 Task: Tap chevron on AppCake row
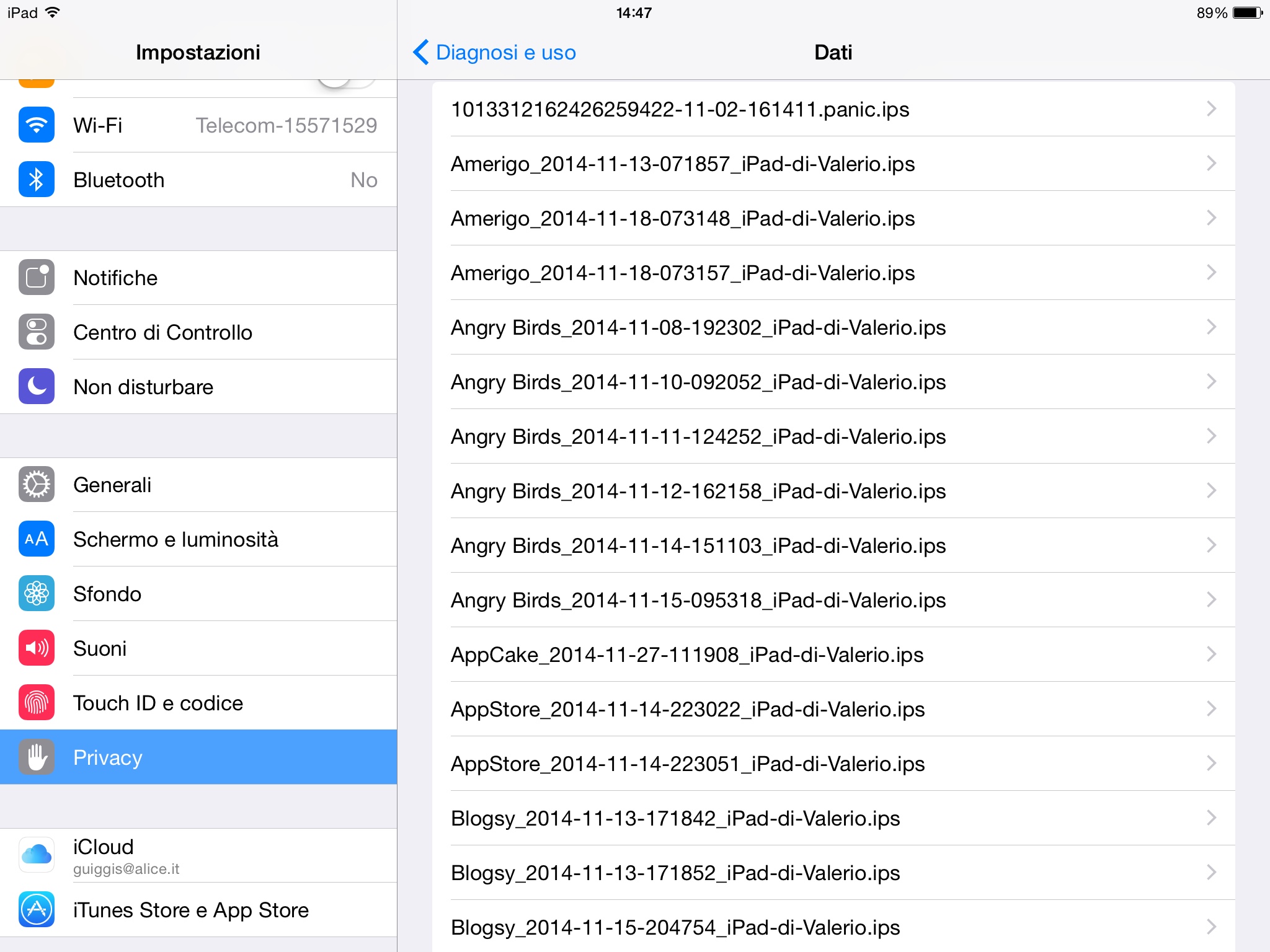[x=1211, y=654]
